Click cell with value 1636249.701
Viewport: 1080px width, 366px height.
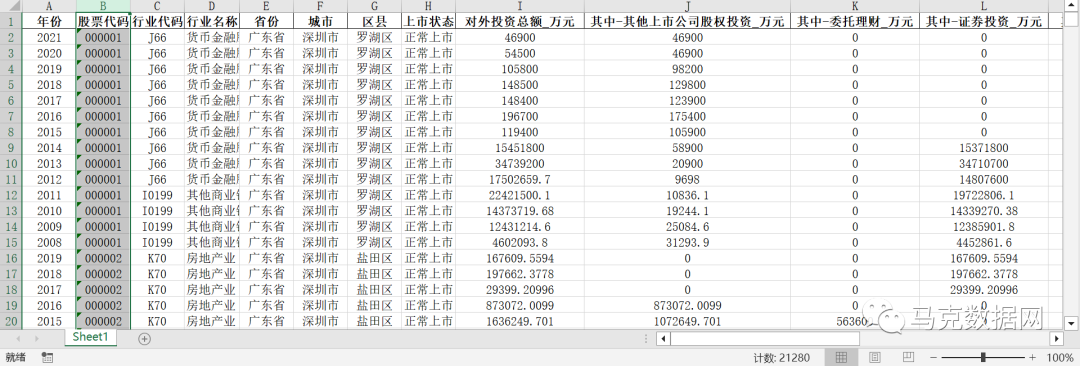click(x=520, y=322)
